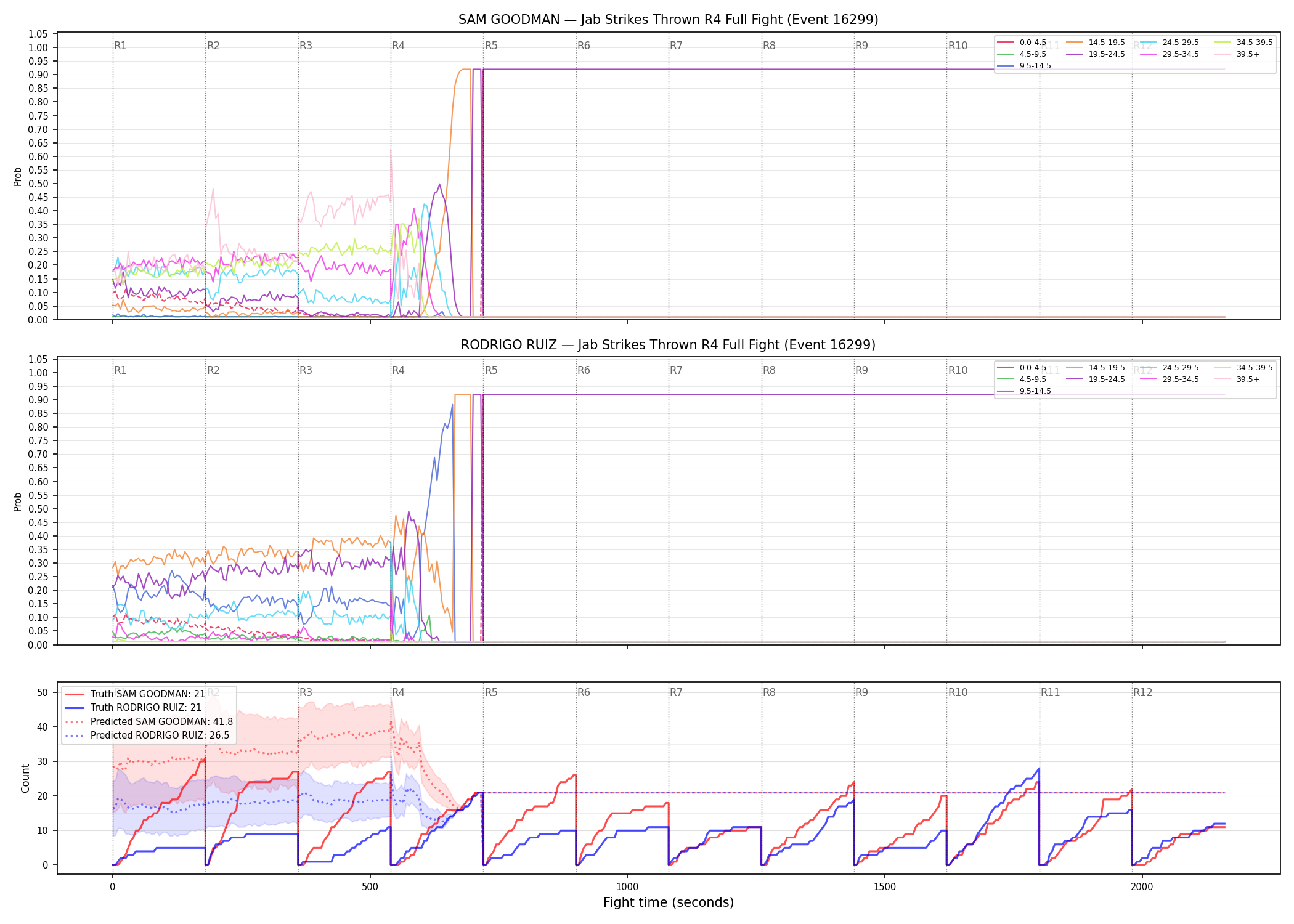Select '34.5-39.5' legend entry in RODRIGO RUIZ chart
This screenshot has height=924, width=1294.
point(1243,368)
